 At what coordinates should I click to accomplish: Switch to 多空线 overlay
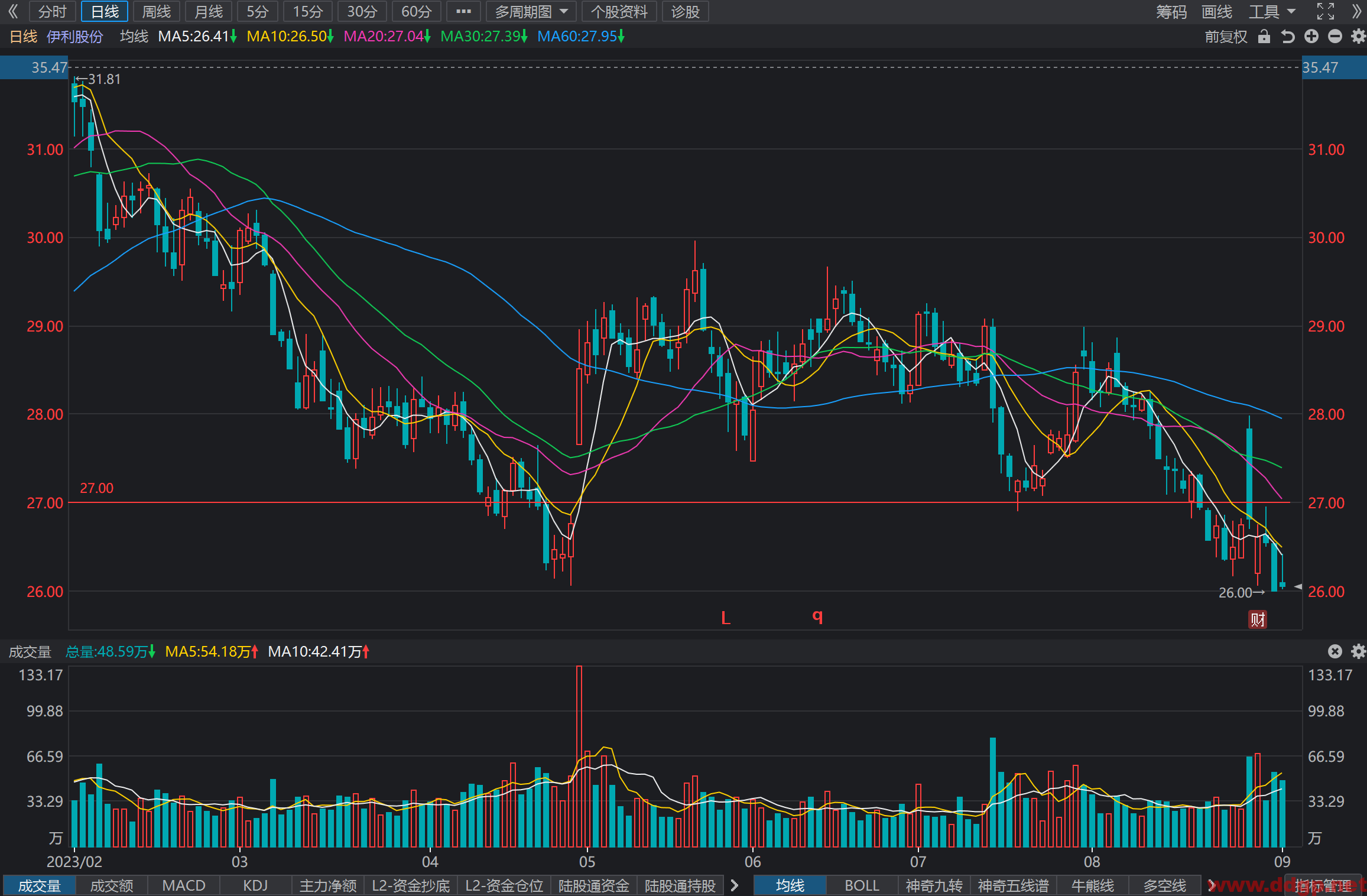1164,885
